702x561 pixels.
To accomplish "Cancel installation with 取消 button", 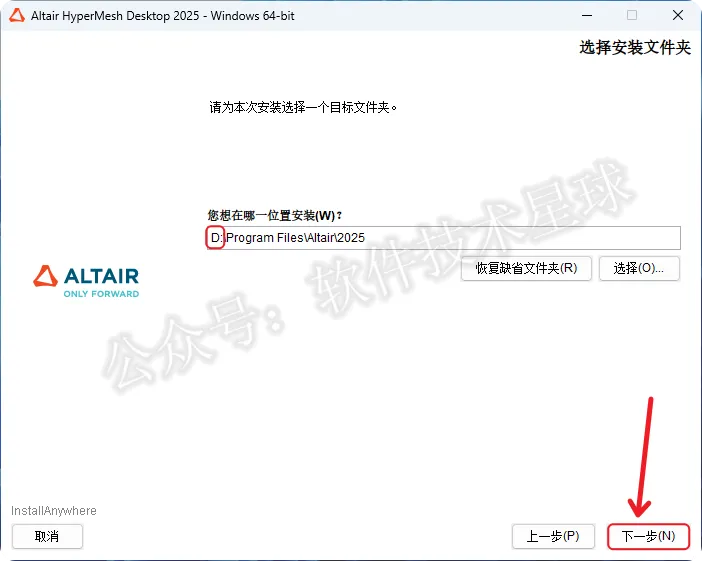I will 47,536.
